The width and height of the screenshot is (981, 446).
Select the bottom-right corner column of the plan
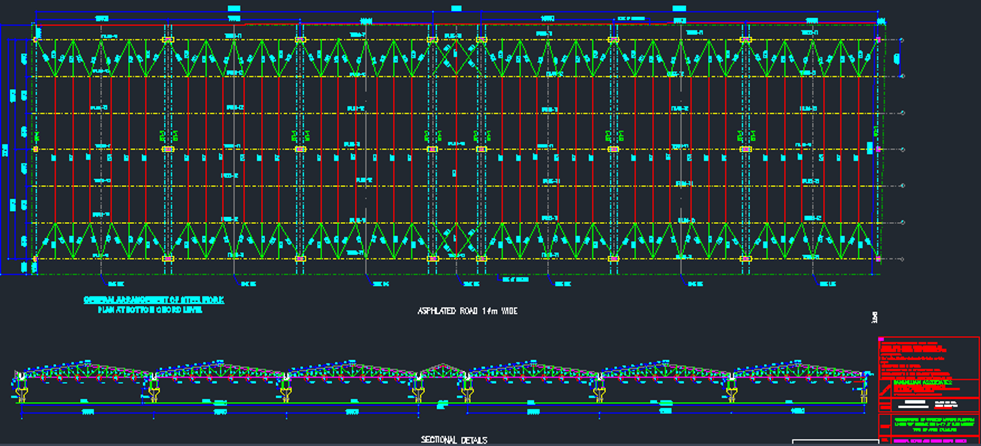coord(879,259)
